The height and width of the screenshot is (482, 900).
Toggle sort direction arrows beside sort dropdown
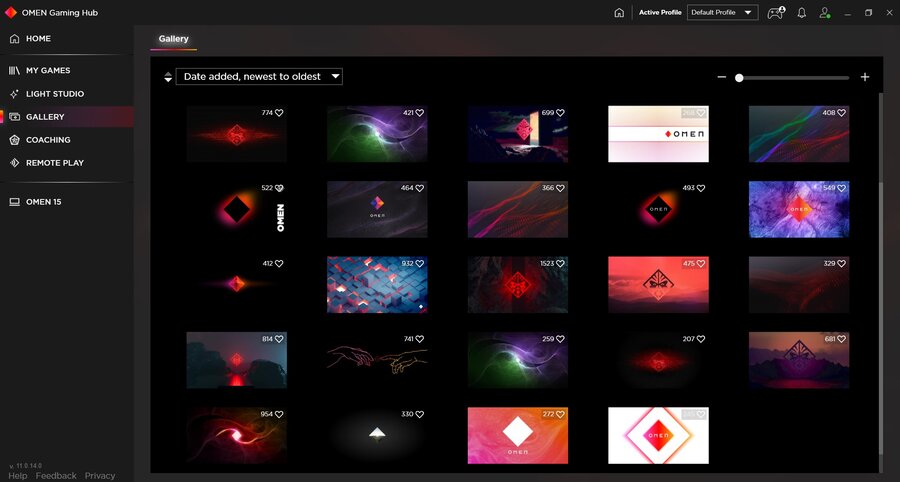(x=168, y=77)
